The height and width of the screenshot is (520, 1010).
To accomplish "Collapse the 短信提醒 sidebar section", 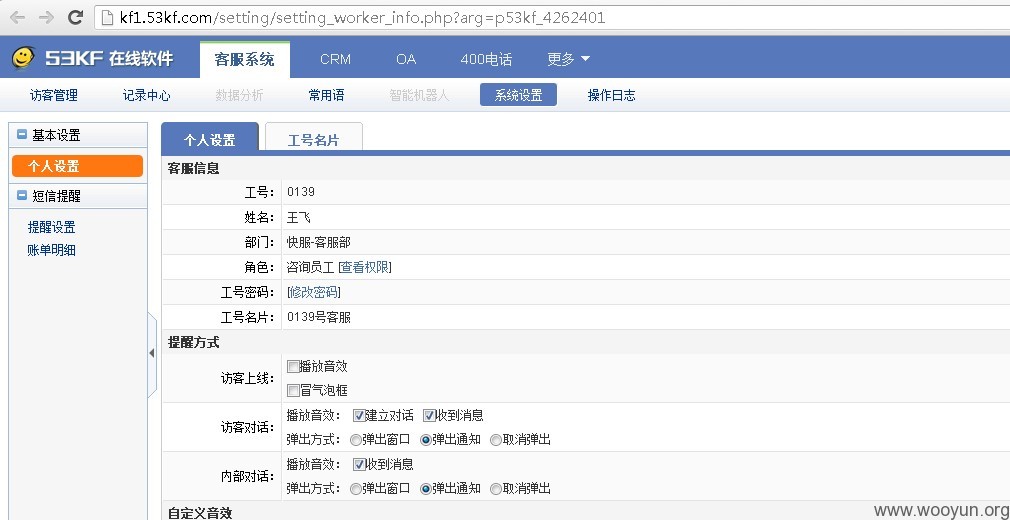I will coord(23,196).
